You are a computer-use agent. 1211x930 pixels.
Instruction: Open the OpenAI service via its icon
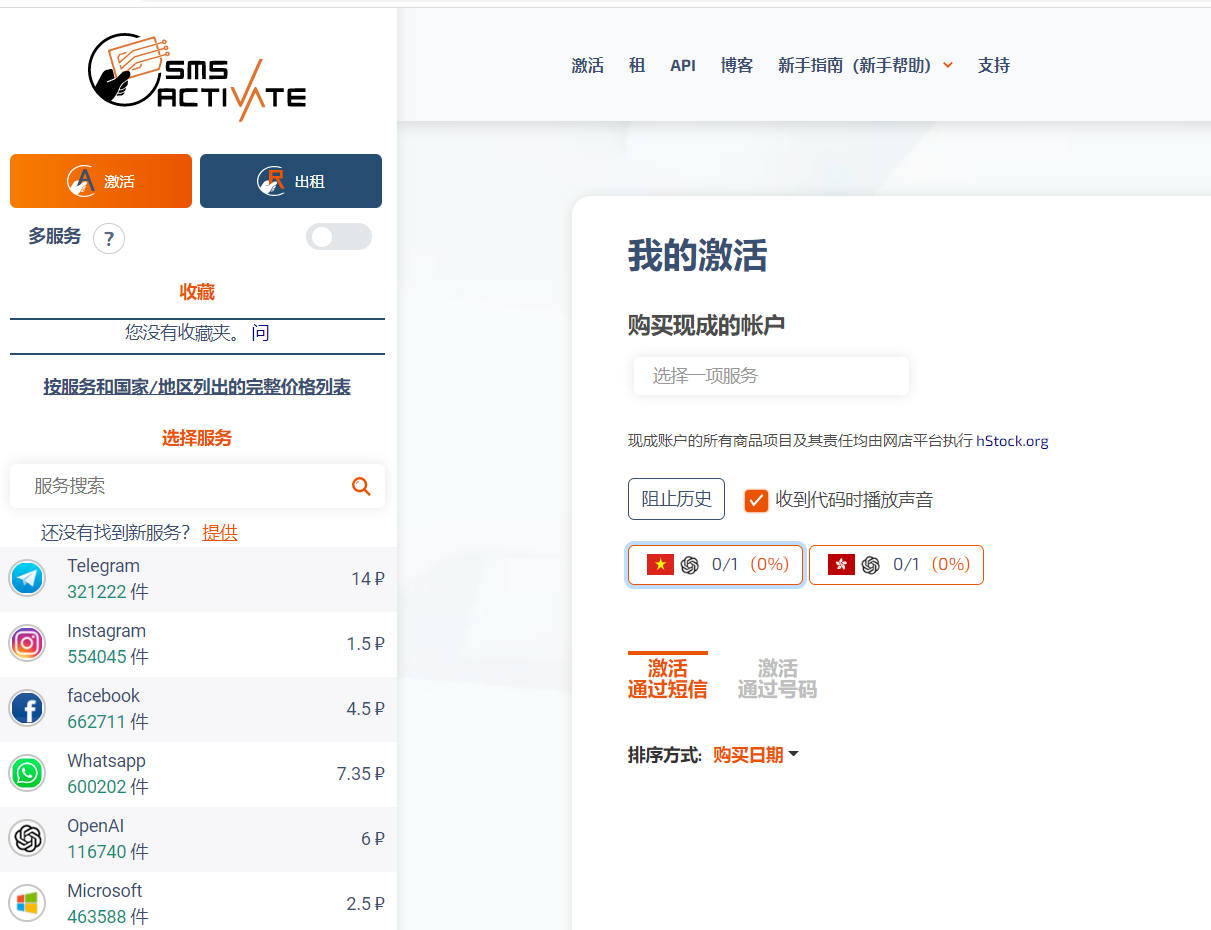[x=27, y=838]
